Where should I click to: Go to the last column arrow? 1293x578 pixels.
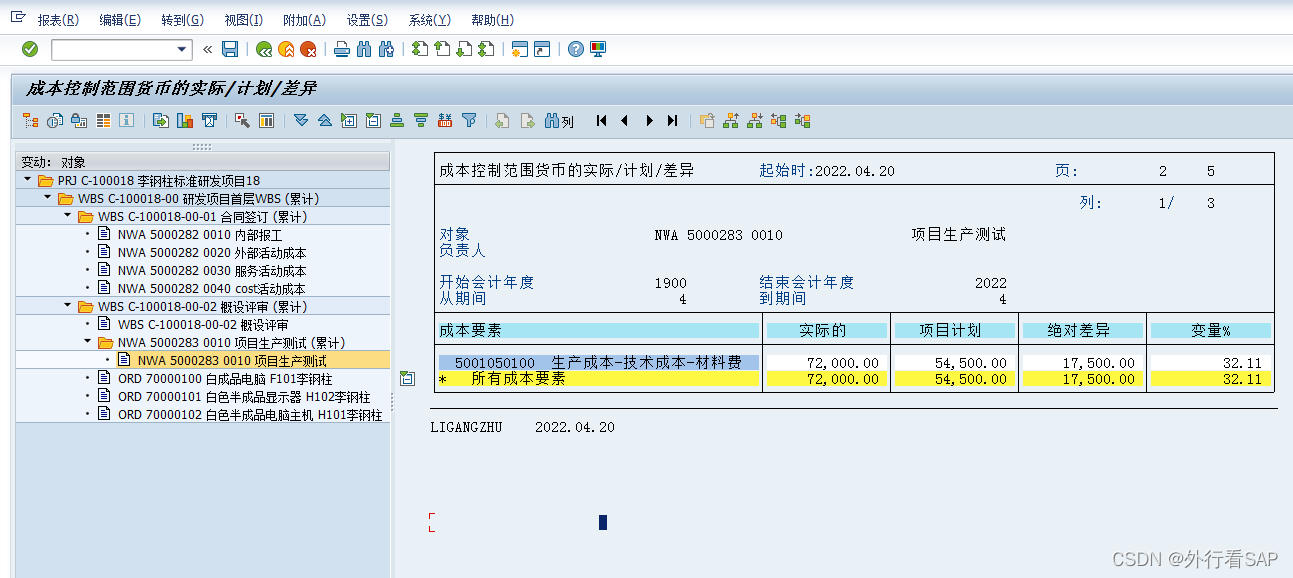(x=673, y=121)
